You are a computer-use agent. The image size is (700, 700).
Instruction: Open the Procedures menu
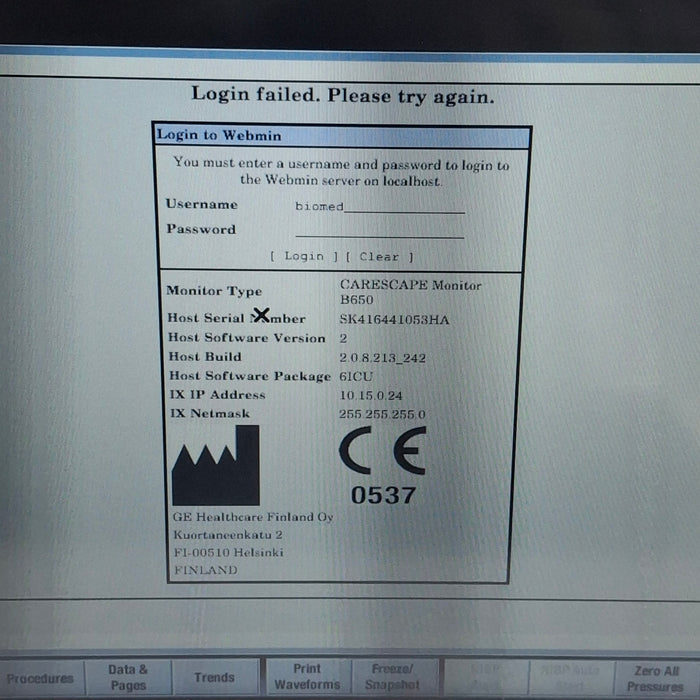[x=41, y=679]
